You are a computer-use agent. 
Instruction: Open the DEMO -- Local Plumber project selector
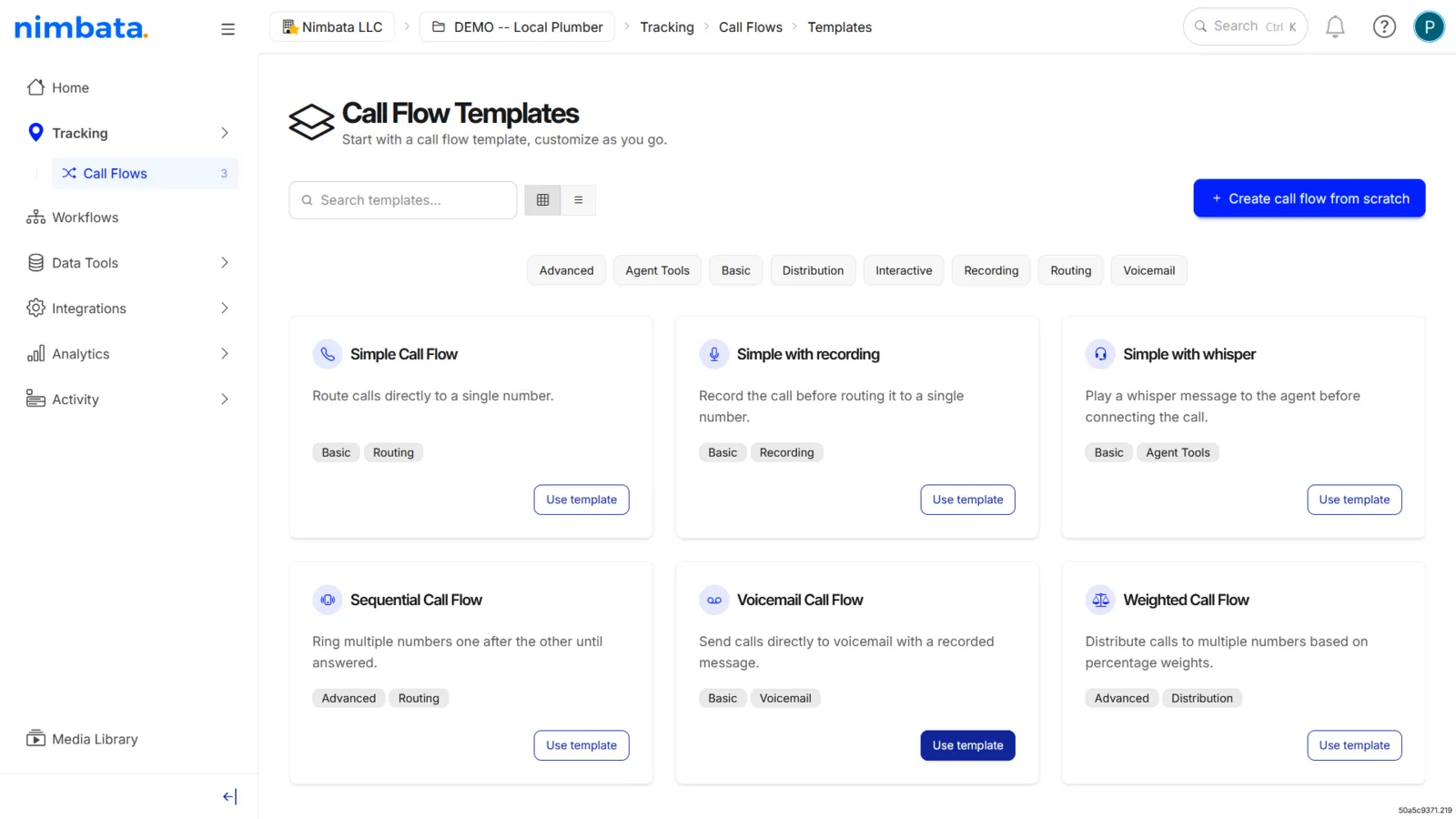coord(517,27)
